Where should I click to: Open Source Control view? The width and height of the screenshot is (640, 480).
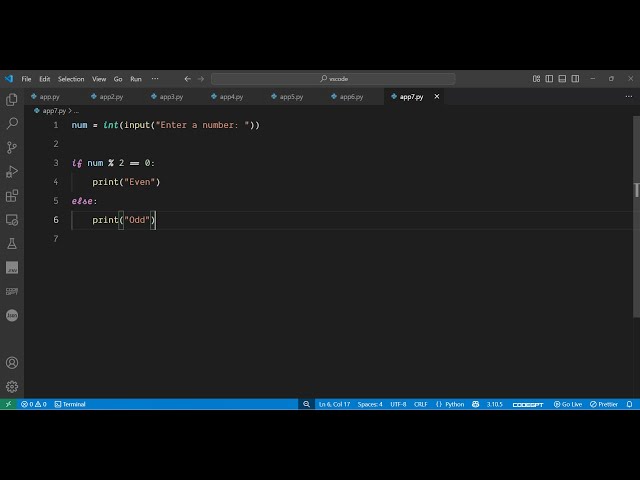(x=12, y=147)
